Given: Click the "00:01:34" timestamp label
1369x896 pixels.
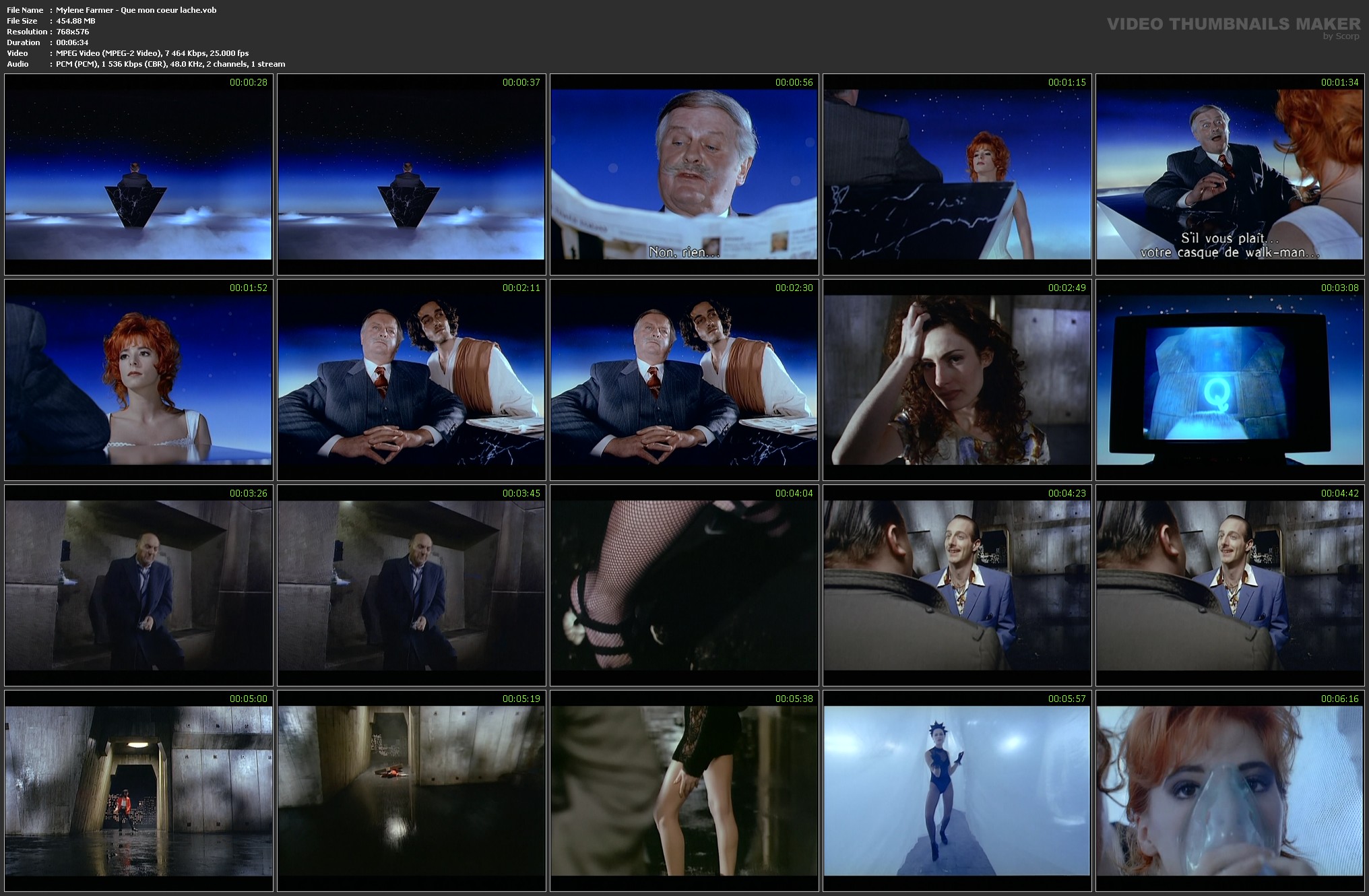Looking at the screenshot, I should click(x=1340, y=82).
